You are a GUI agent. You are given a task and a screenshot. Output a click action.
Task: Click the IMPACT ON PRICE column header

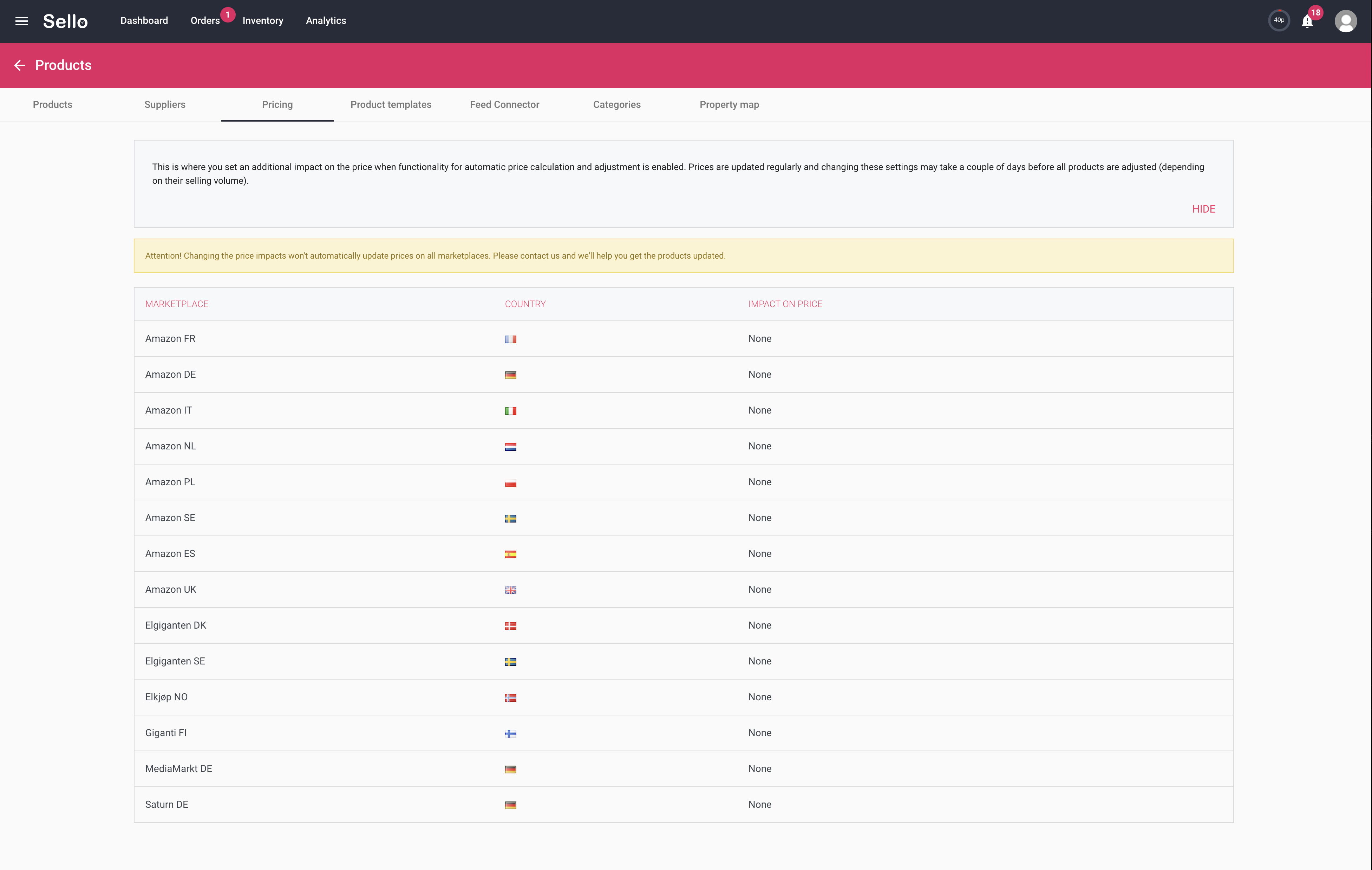785,304
